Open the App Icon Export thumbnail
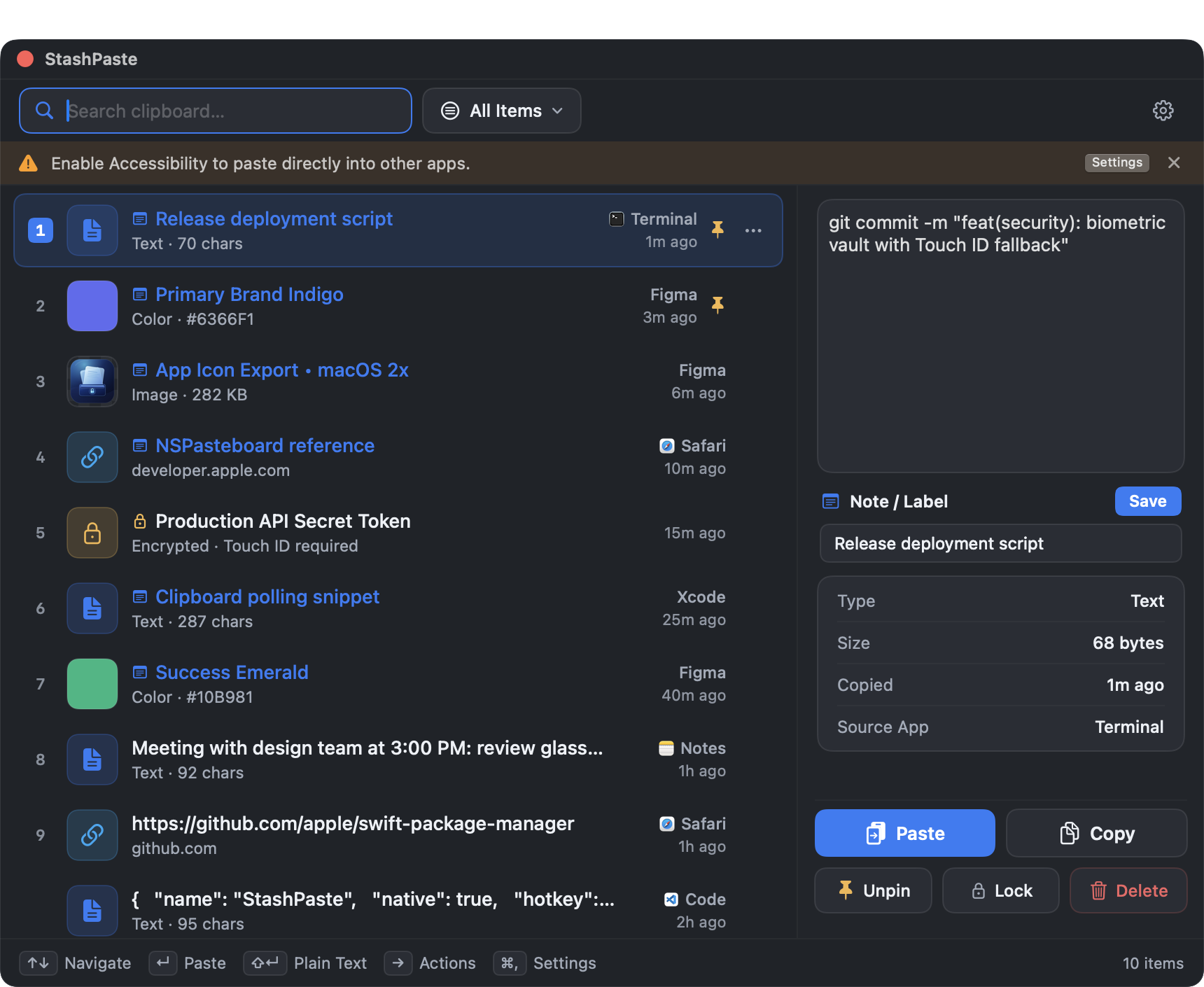Viewport: 1204px width, 987px height. click(92, 381)
